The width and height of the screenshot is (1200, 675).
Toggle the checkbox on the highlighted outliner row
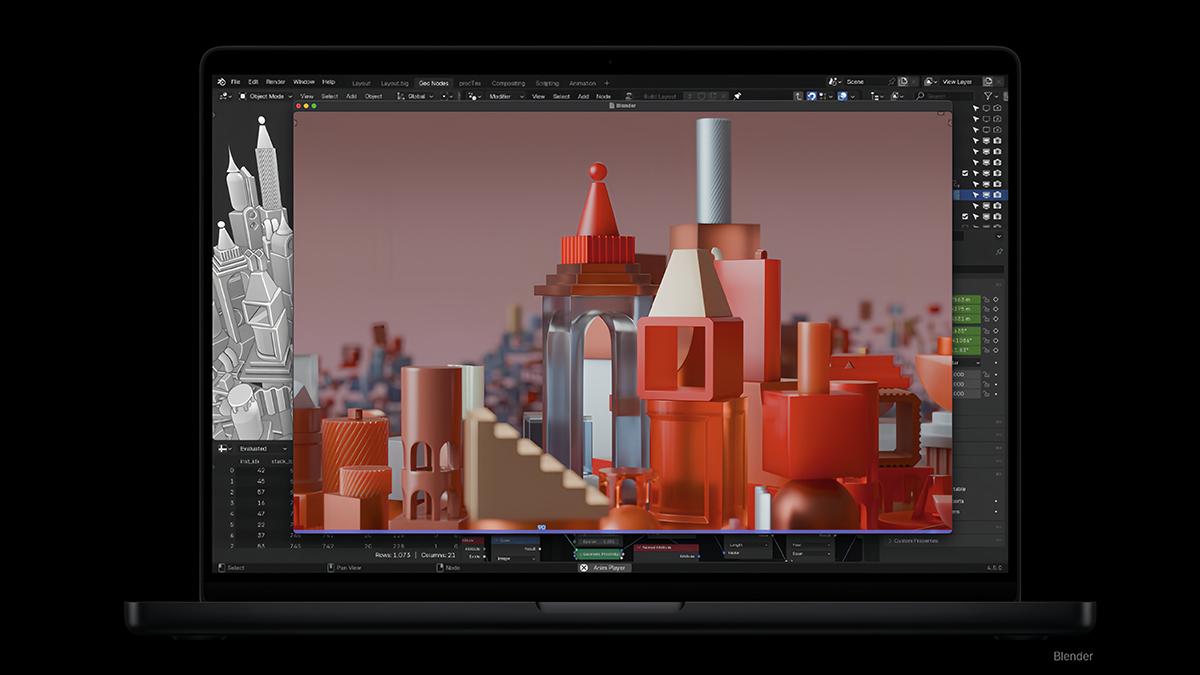965,195
